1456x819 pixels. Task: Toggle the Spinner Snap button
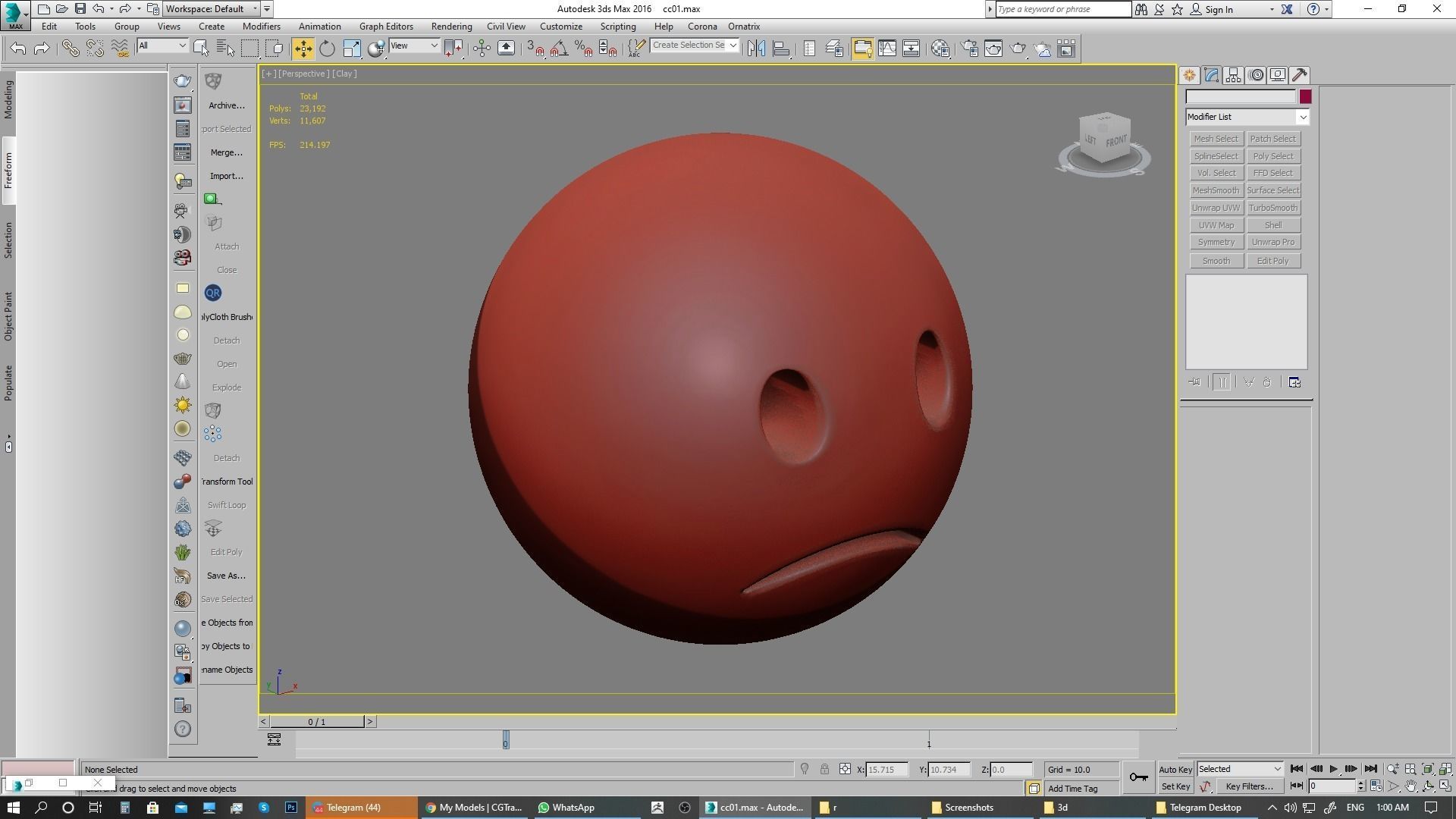tap(607, 49)
